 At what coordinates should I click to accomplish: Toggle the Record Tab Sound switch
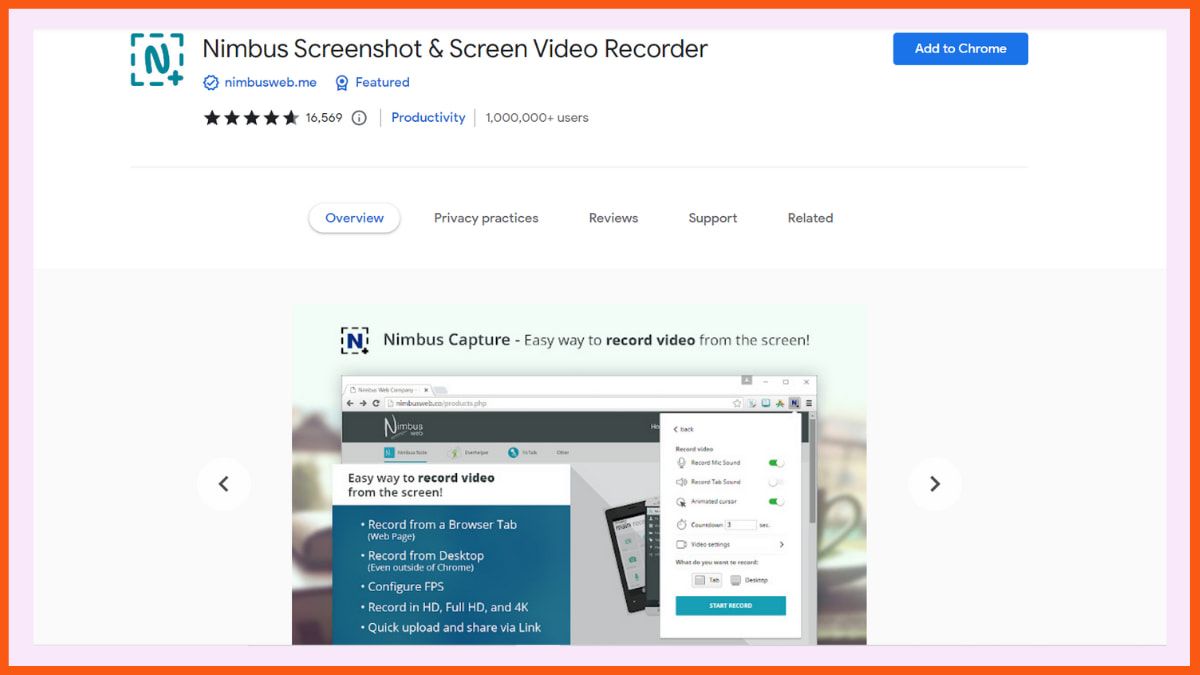[776, 482]
